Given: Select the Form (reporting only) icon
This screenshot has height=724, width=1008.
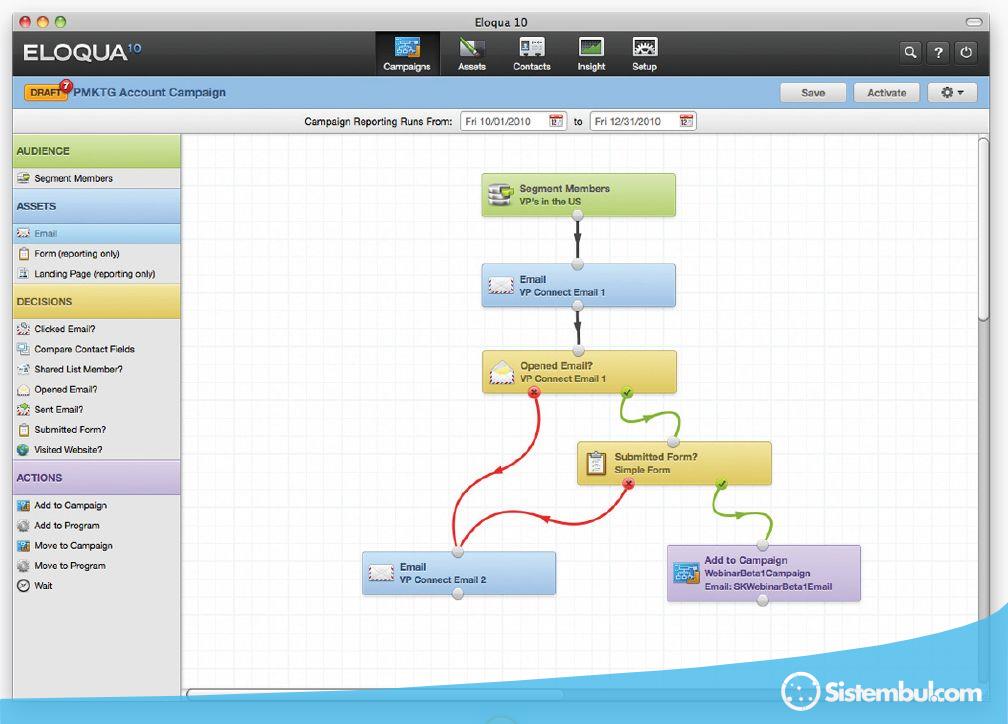Looking at the screenshot, I should tap(23, 253).
